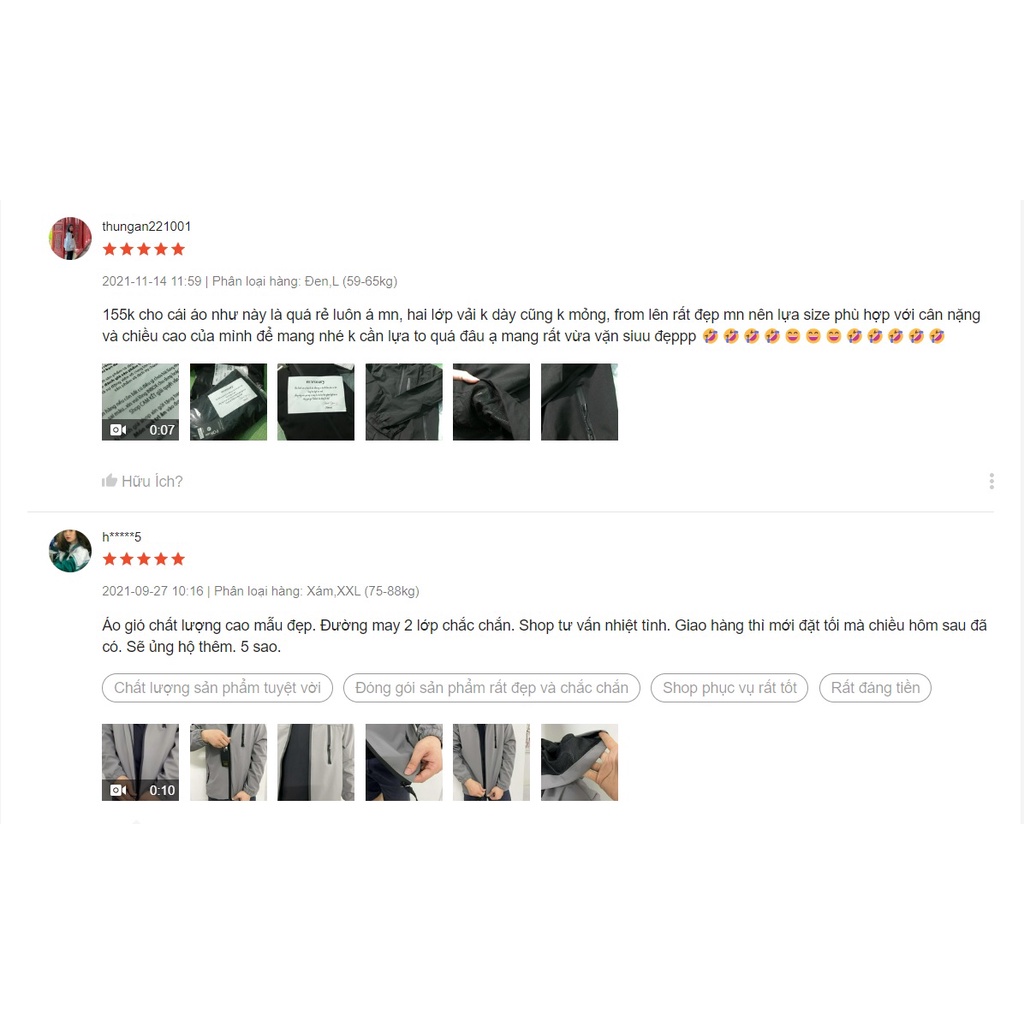Click the Hữu Ích? helpful text
1024x1024 pixels.
point(152,481)
